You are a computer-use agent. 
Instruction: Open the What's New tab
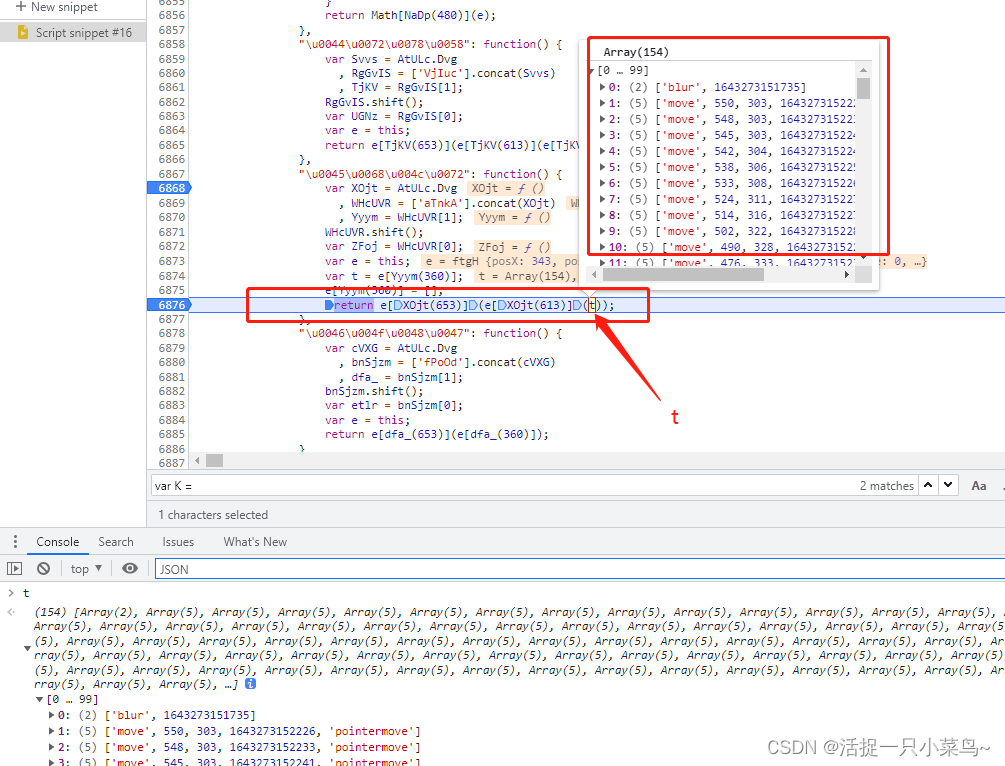click(255, 542)
